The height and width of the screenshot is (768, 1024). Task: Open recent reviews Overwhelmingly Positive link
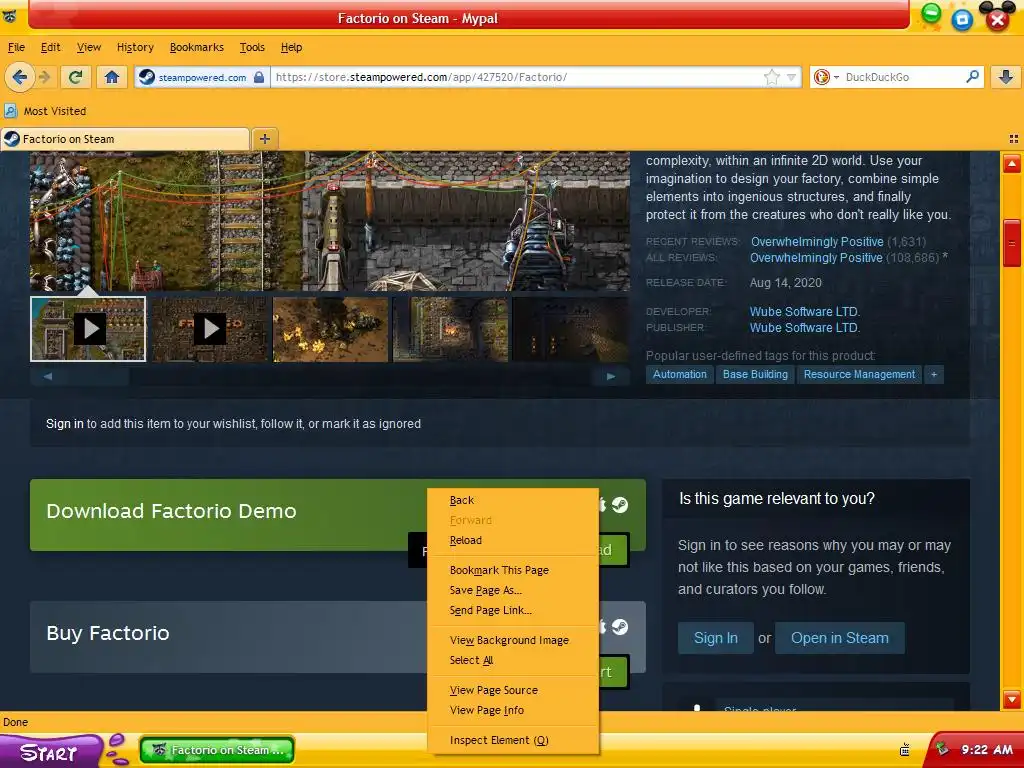817,242
